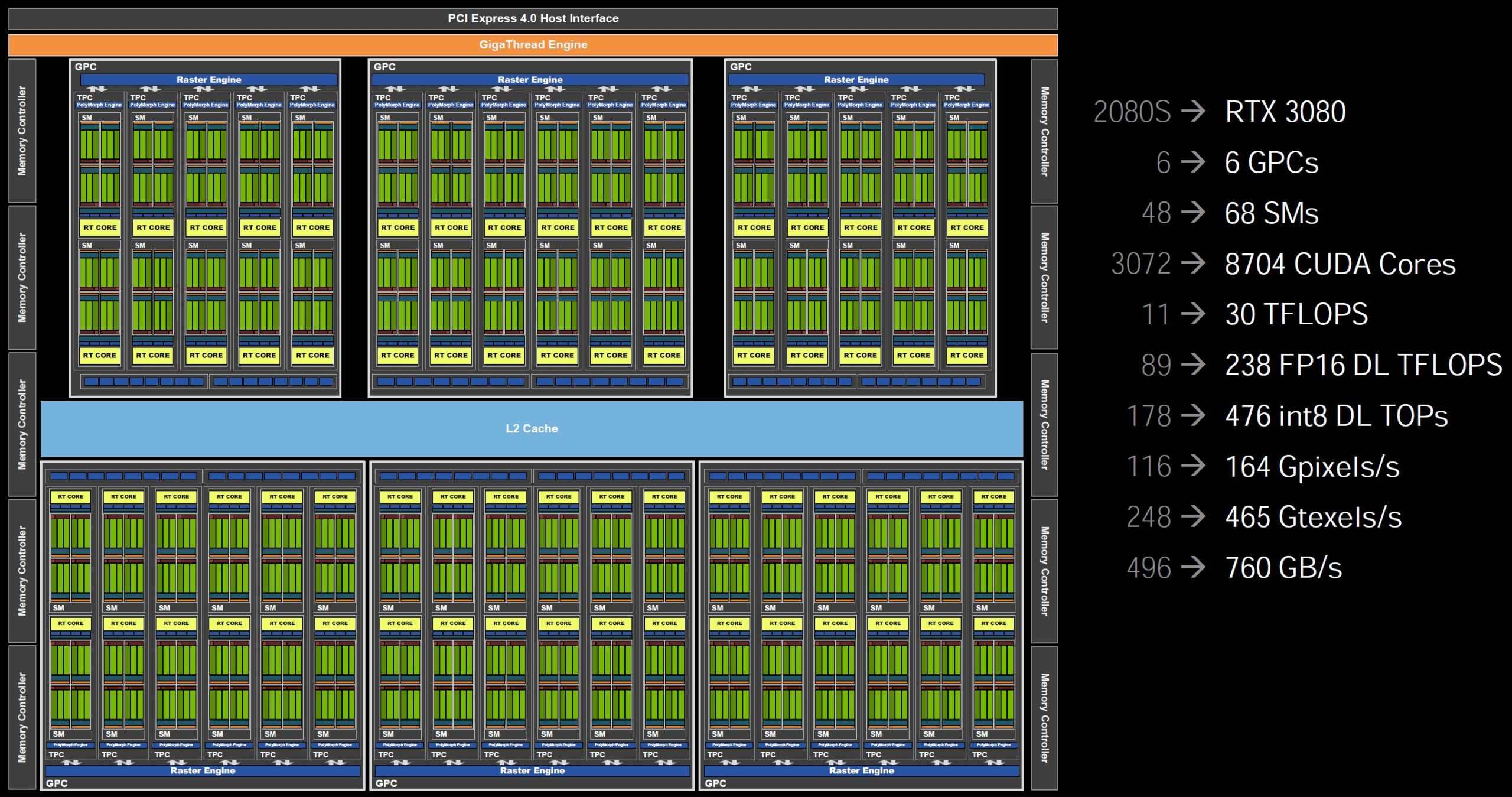Click the grey "11" value

(x=1156, y=314)
